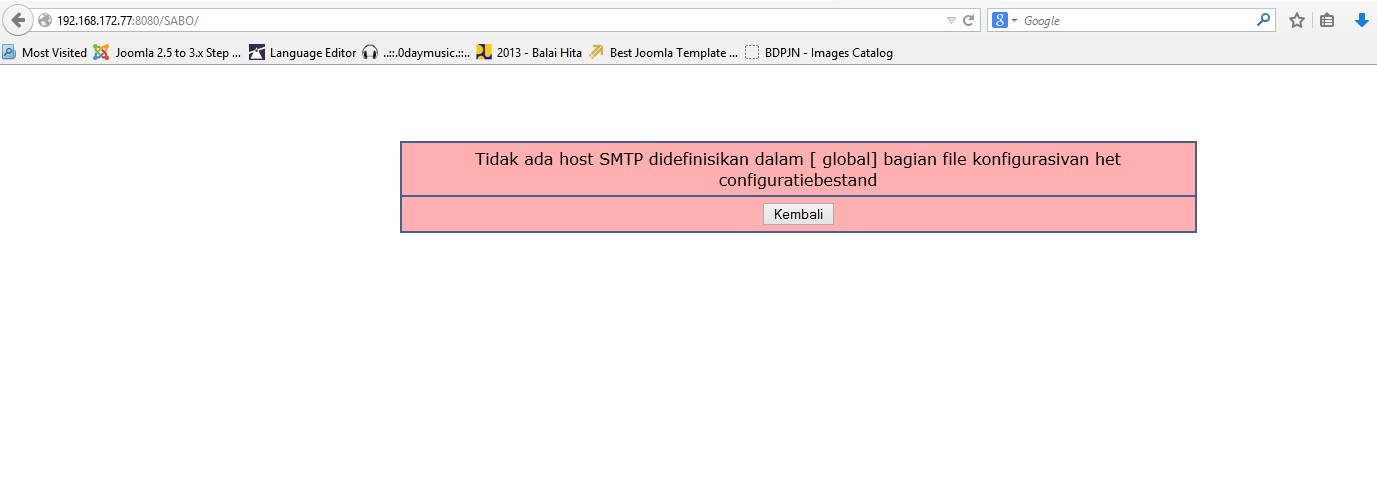Open the Google search engine selector
The width and height of the screenshot is (1377, 497).
click(1004, 20)
